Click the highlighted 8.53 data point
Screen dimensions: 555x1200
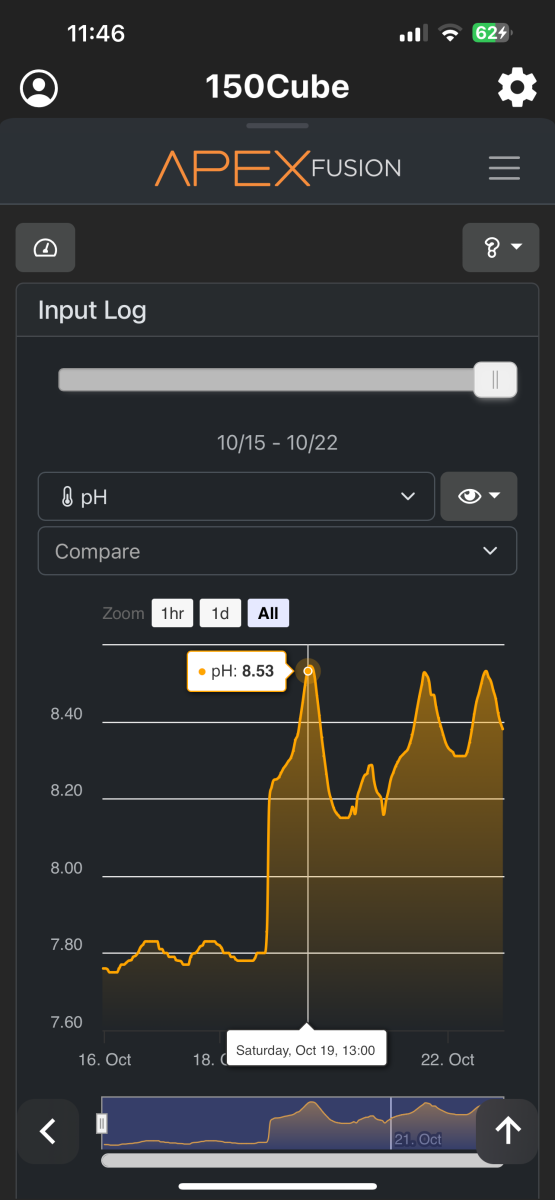308,671
